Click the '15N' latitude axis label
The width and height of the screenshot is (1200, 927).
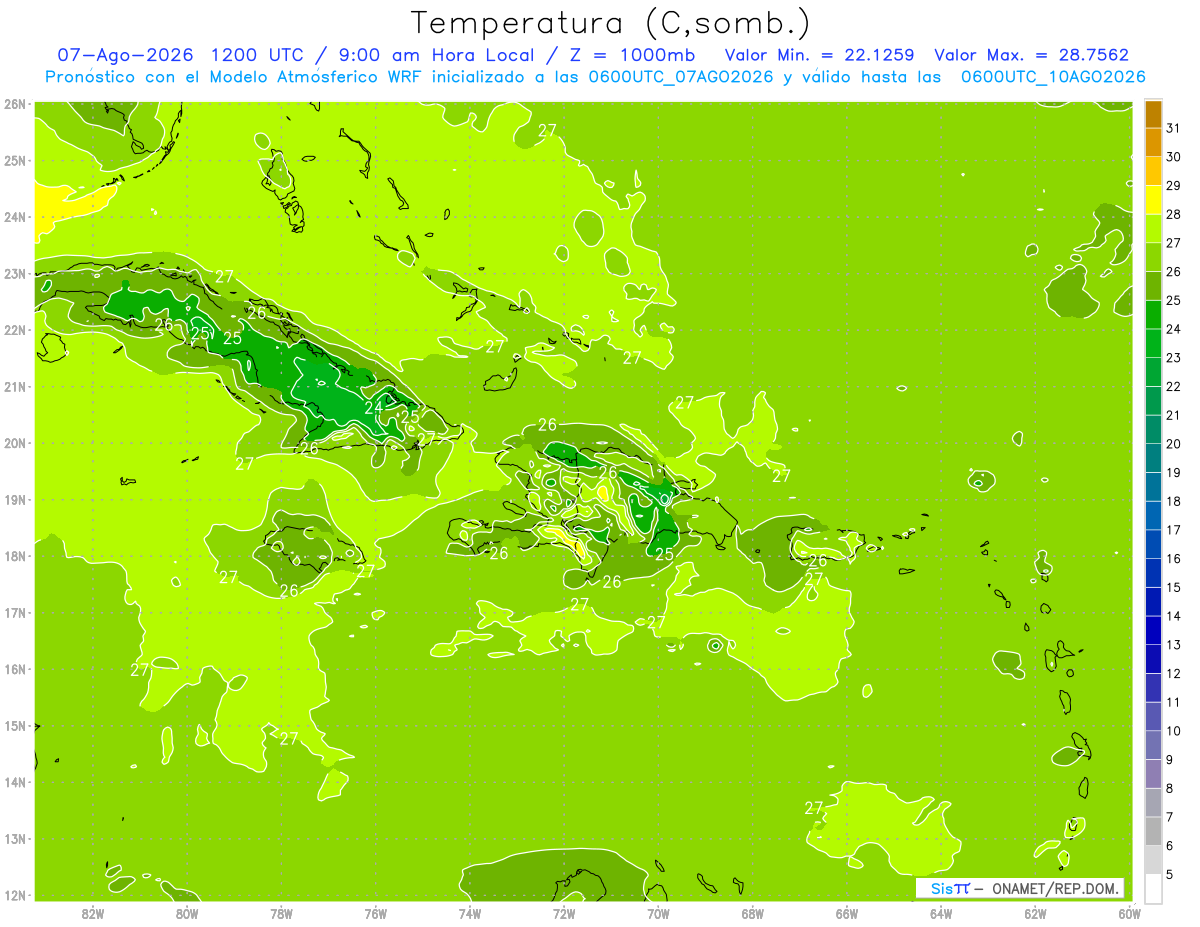point(14,726)
